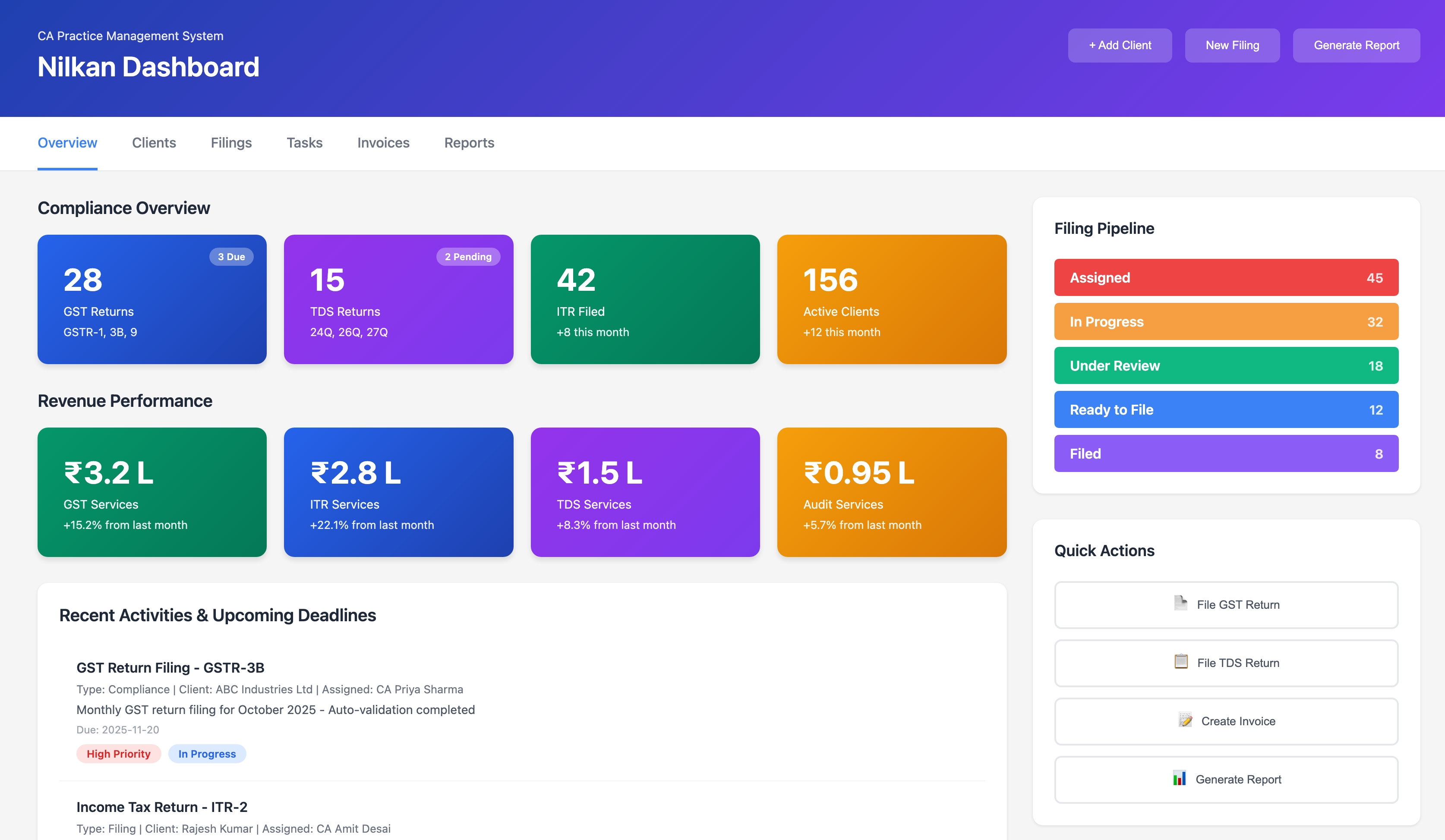Image resolution: width=1445 pixels, height=840 pixels.
Task: Click the '3 Due' badge on GST Returns
Action: pos(231,257)
